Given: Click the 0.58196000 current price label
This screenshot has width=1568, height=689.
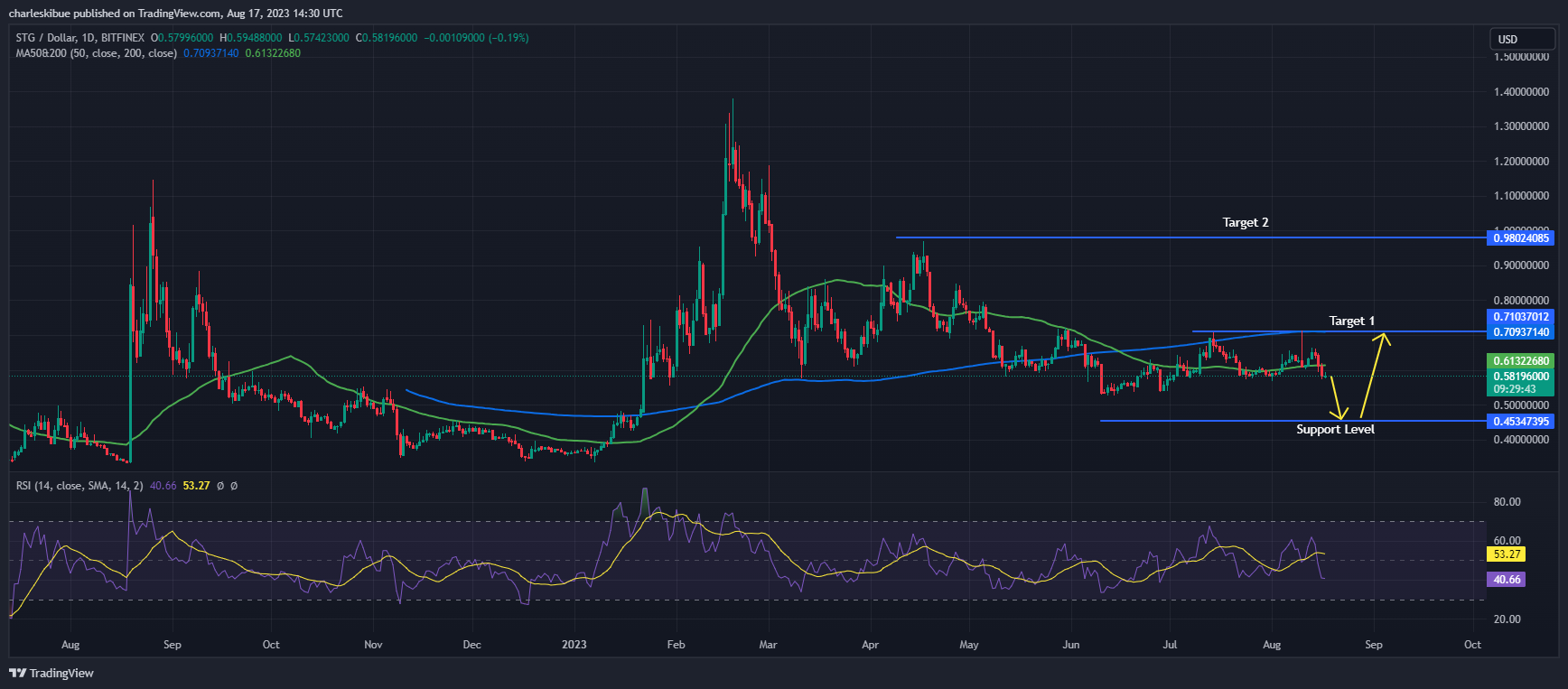Looking at the screenshot, I should click(x=1520, y=377).
